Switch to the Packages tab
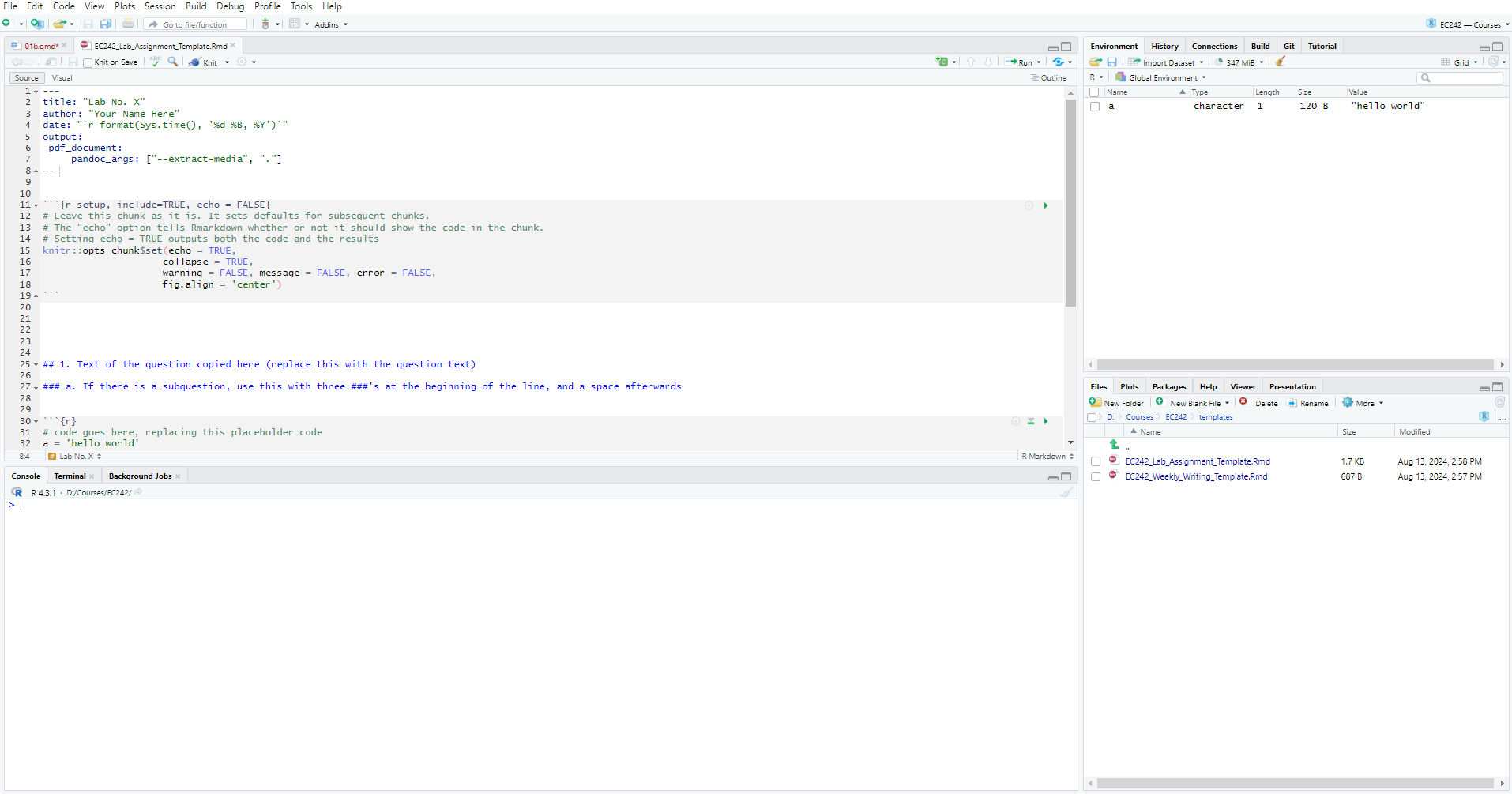The width and height of the screenshot is (1512, 794). (x=1168, y=387)
